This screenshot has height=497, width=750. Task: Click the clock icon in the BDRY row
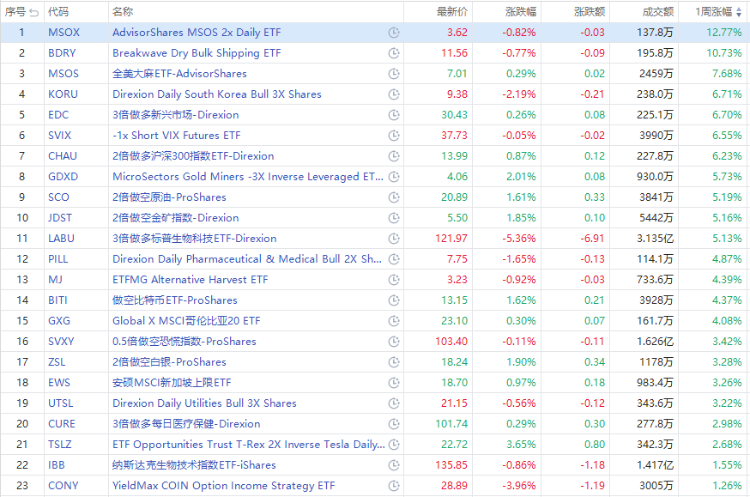pos(394,53)
